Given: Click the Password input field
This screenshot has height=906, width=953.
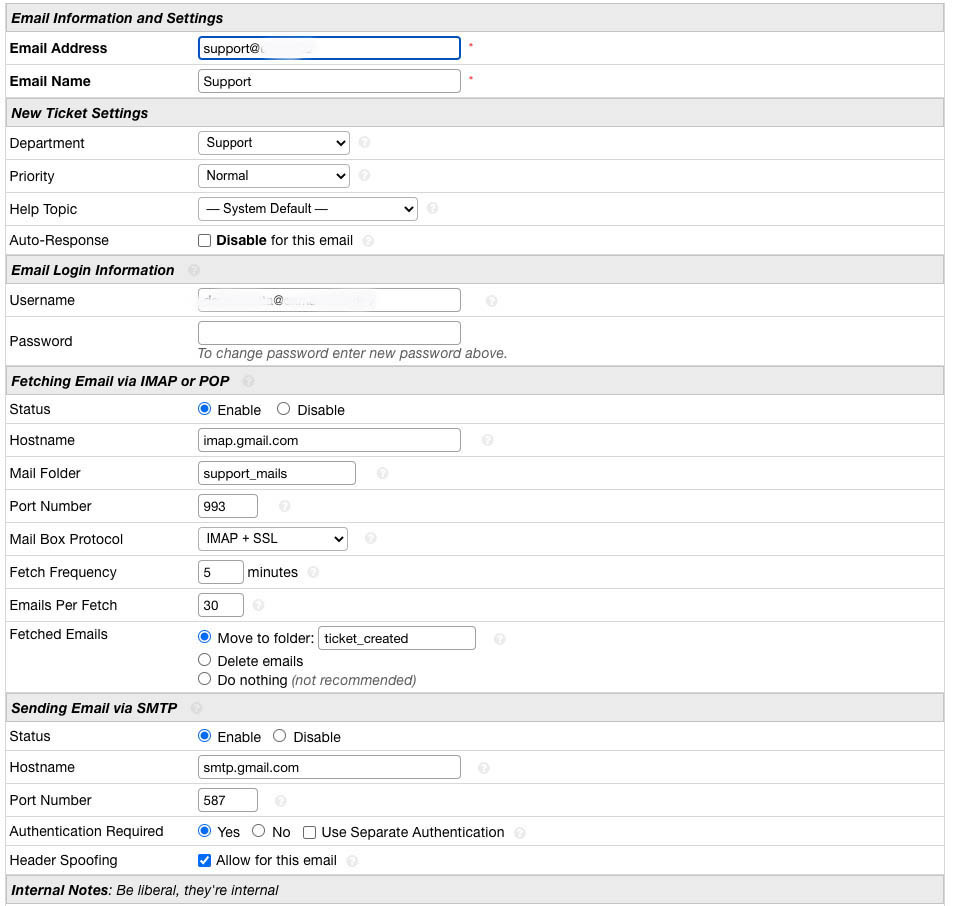Looking at the screenshot, I should point(329,333).
